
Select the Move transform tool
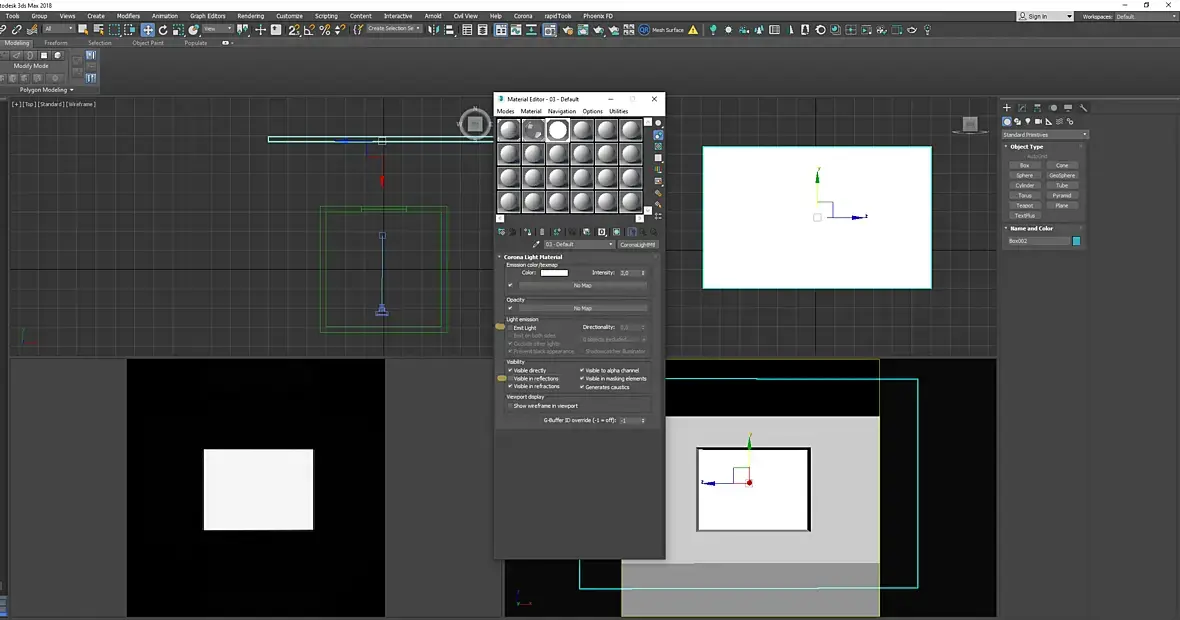click(147, 30)
